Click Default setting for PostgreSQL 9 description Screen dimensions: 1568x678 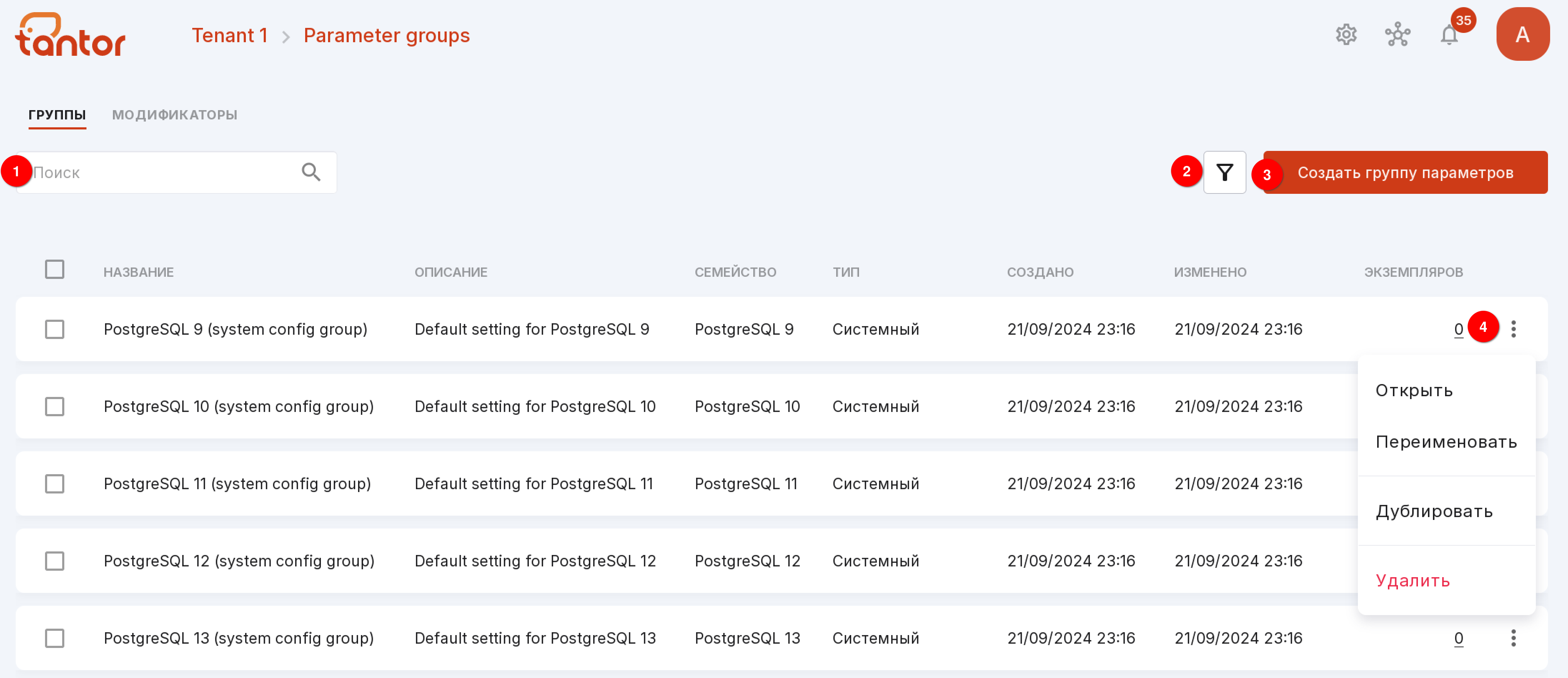click(531, 329)
